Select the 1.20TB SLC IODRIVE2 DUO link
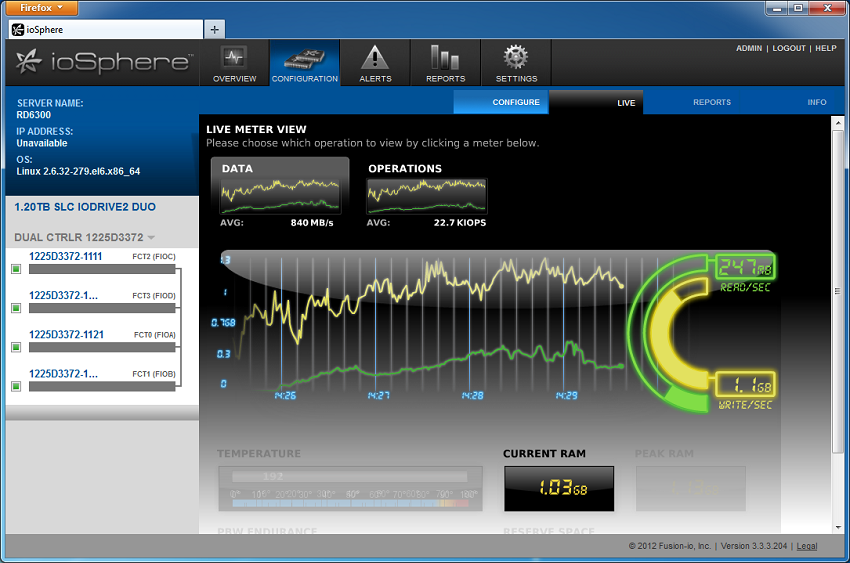 (x=85, y=207)
